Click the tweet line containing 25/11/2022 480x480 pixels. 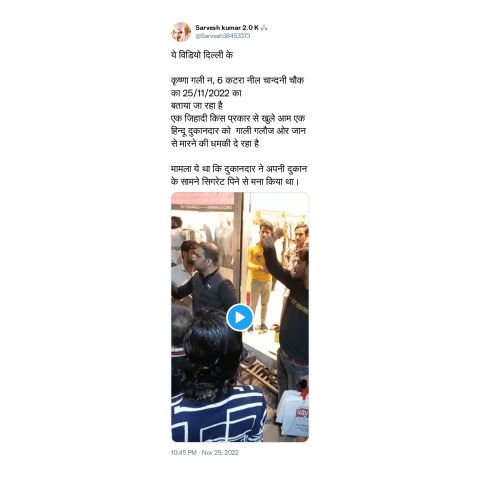click(x=206, y=93)
